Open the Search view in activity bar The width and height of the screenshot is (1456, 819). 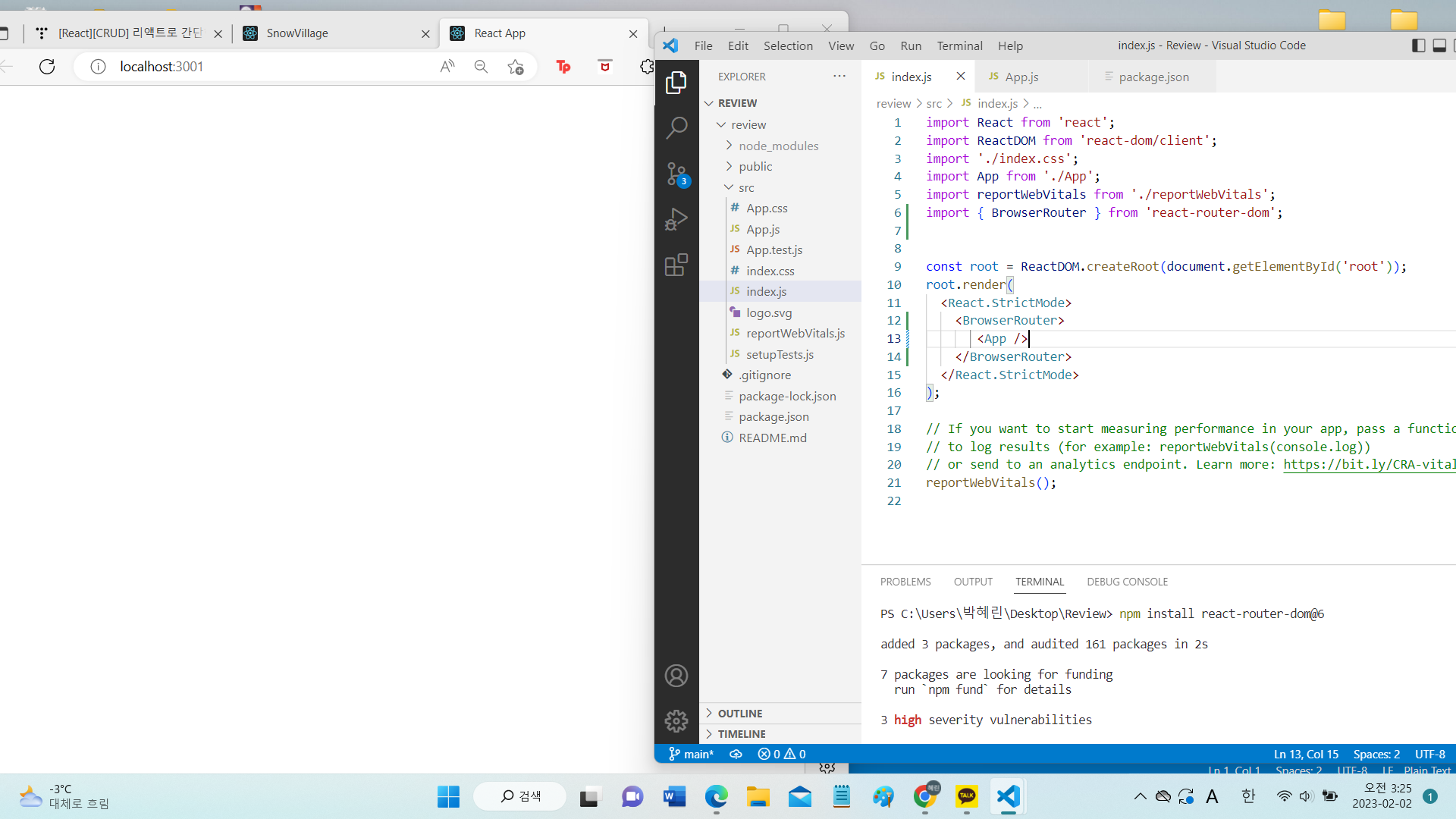pyautogui.click(x=676, y=127)
